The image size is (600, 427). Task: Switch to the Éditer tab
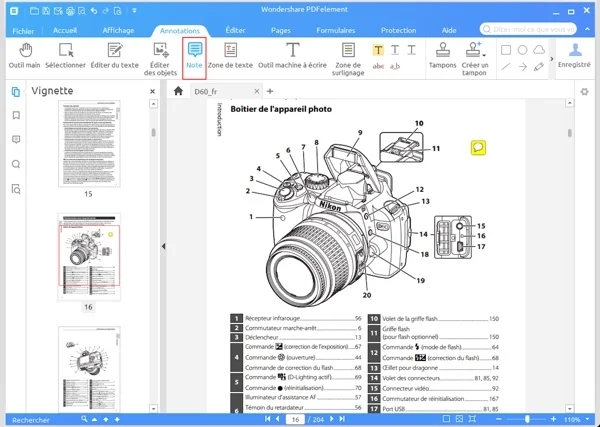pos(235,30)
